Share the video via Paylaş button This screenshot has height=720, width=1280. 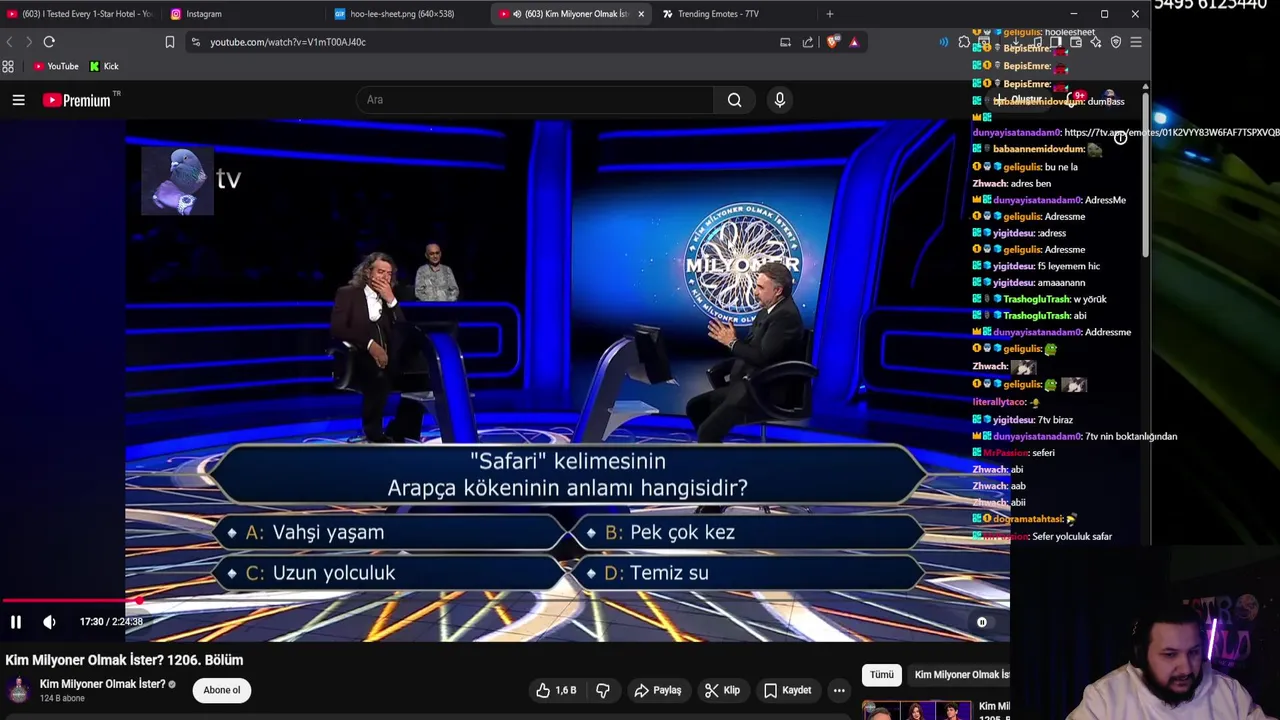pyautogui.click(x=657, y=690)
